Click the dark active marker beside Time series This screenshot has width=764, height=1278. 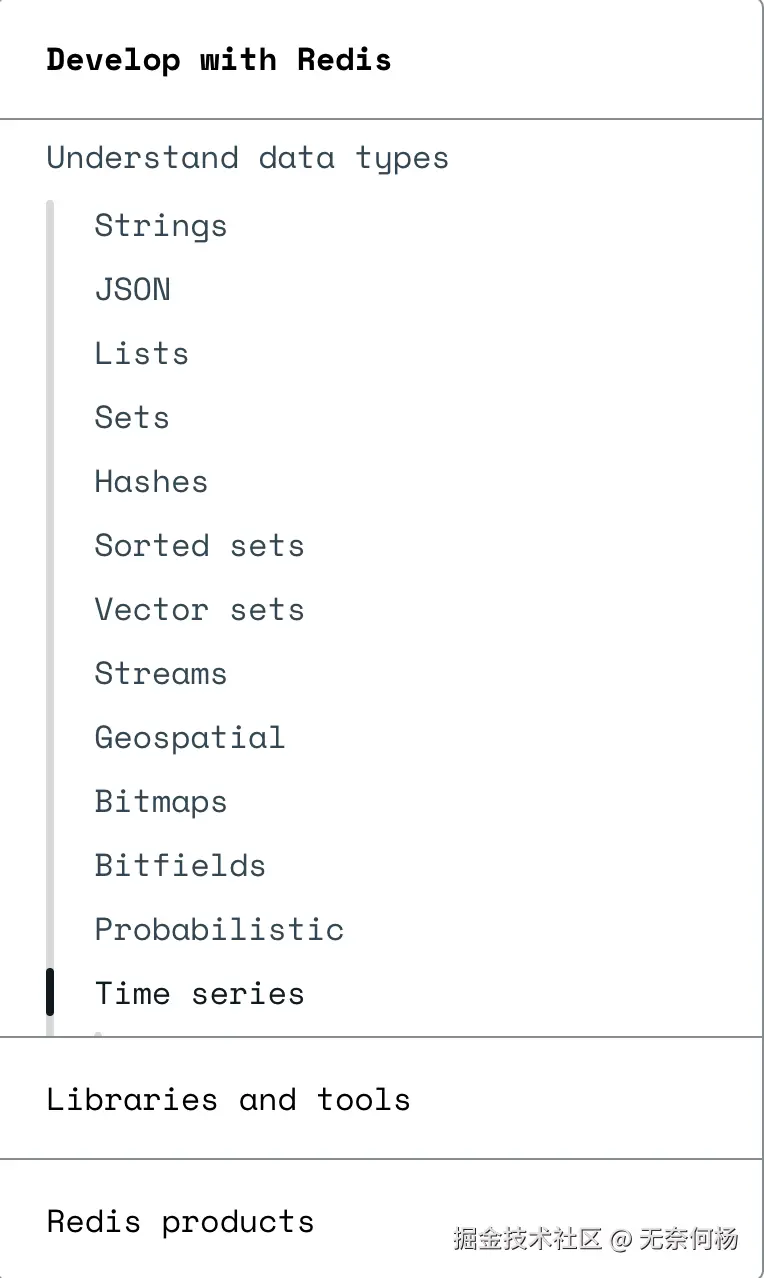[x=50, y=992]
